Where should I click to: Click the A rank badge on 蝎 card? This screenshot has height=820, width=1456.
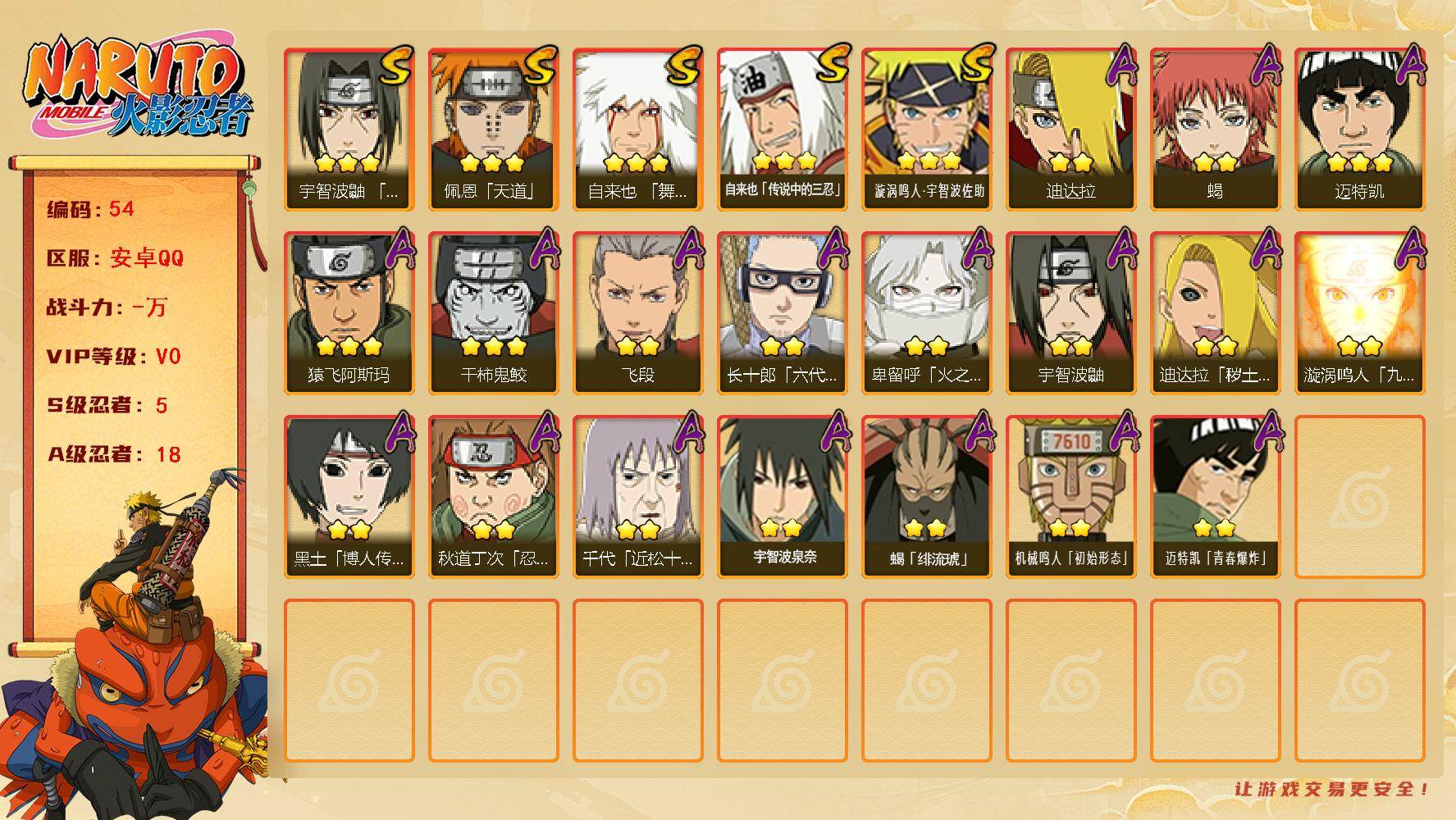click(x=1266, y=64)
